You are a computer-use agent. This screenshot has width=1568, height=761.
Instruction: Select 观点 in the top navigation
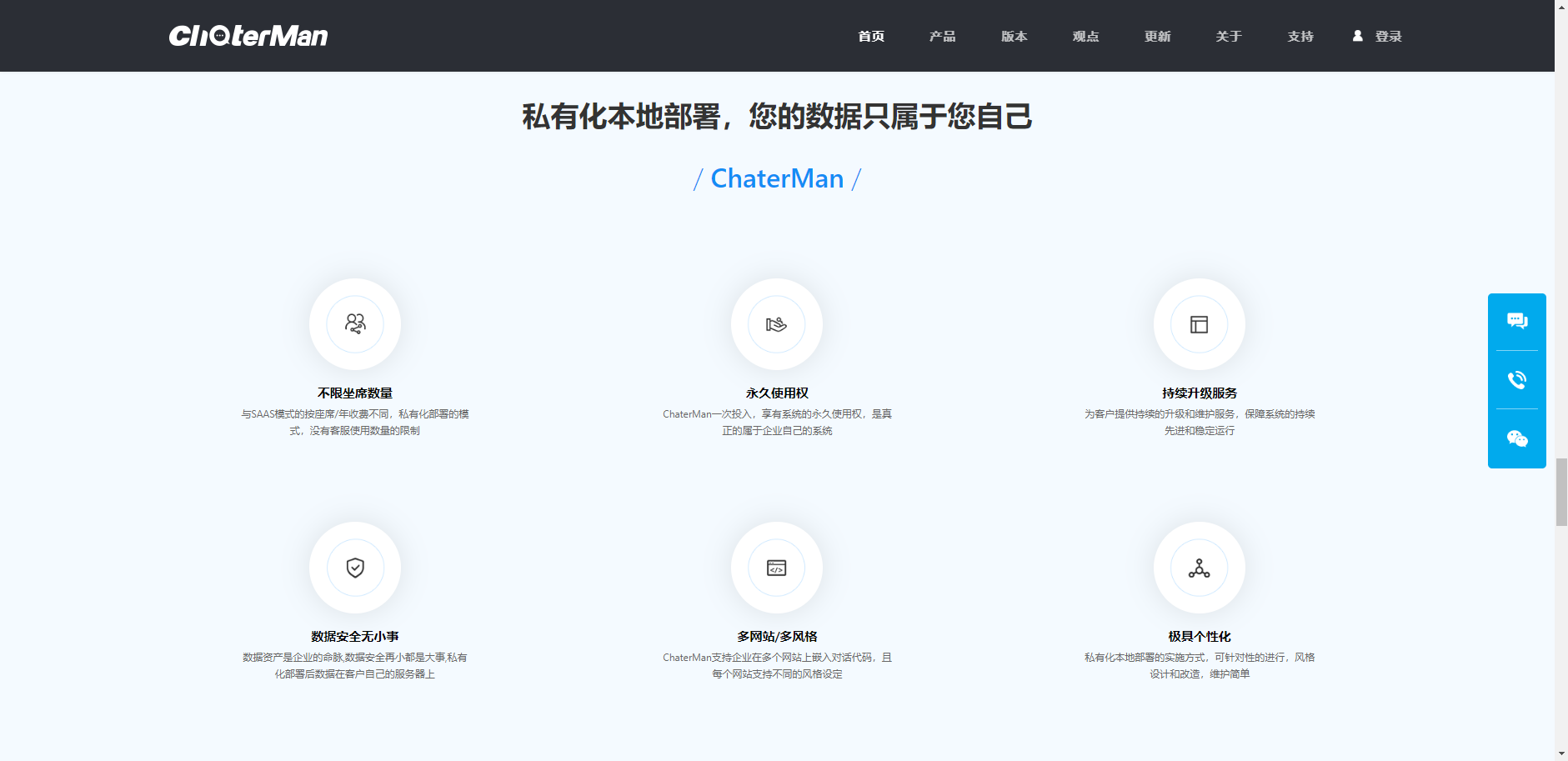pyautogui.click(x=1085, y=36)
